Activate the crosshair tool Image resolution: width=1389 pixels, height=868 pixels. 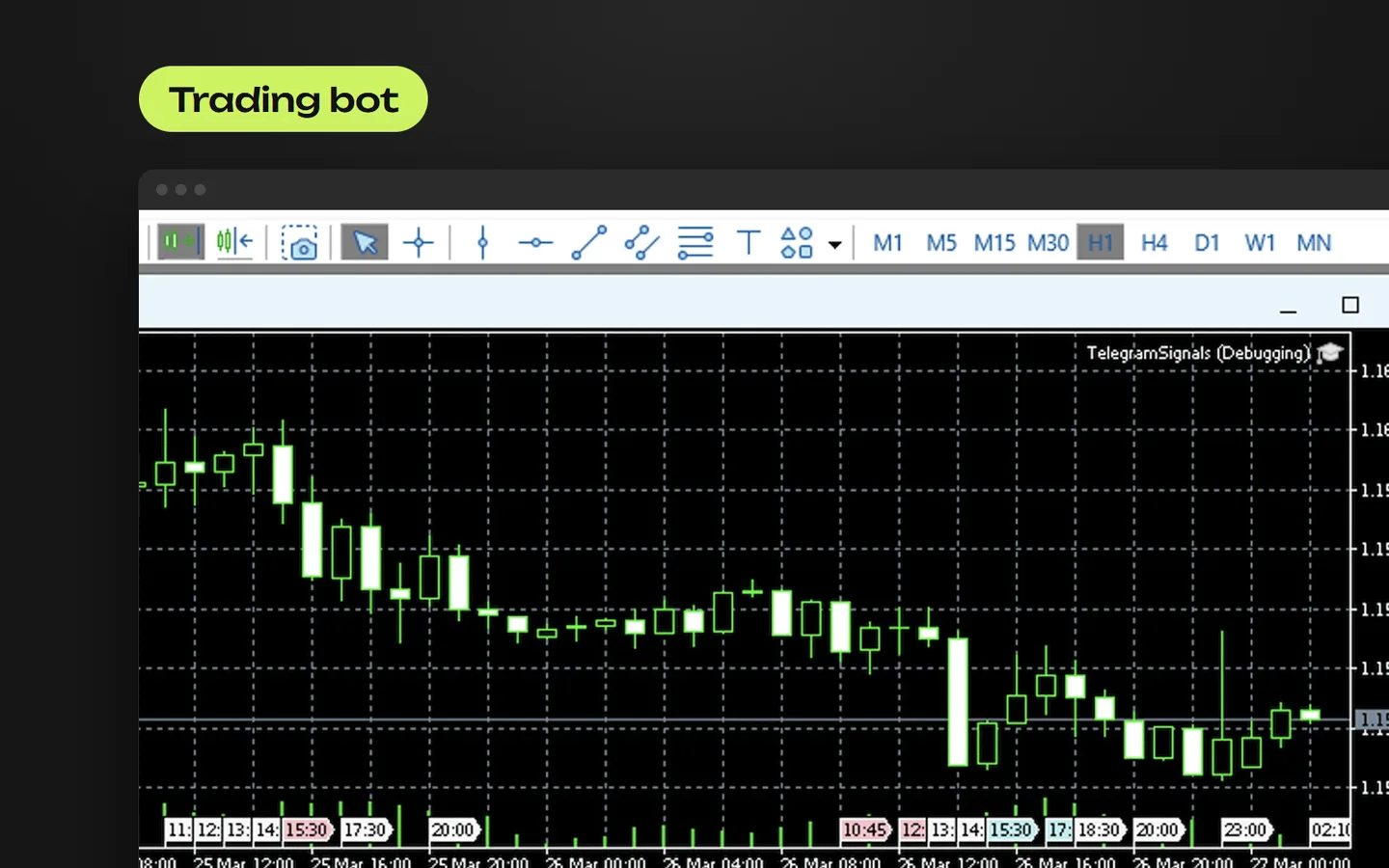coord(419,242)
